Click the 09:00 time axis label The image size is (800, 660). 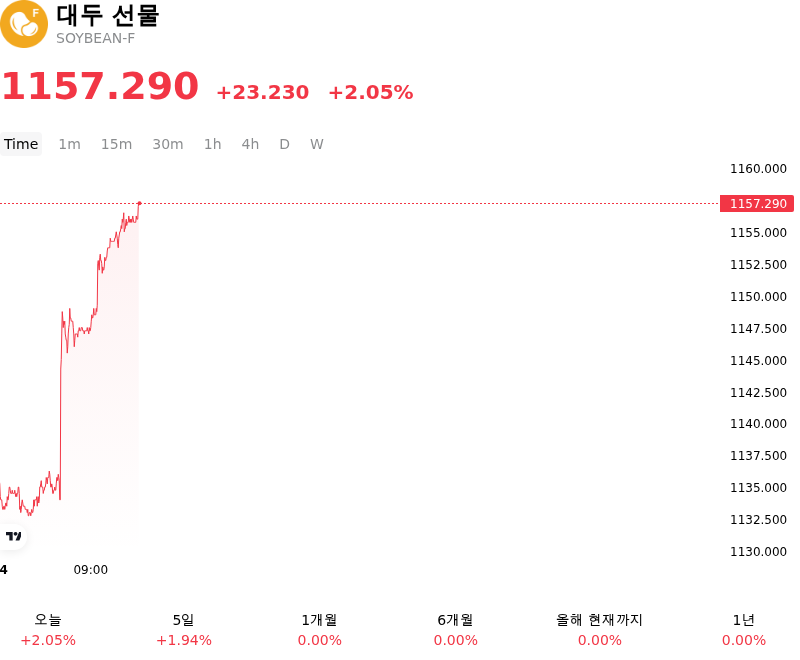(x=91, y=570)
